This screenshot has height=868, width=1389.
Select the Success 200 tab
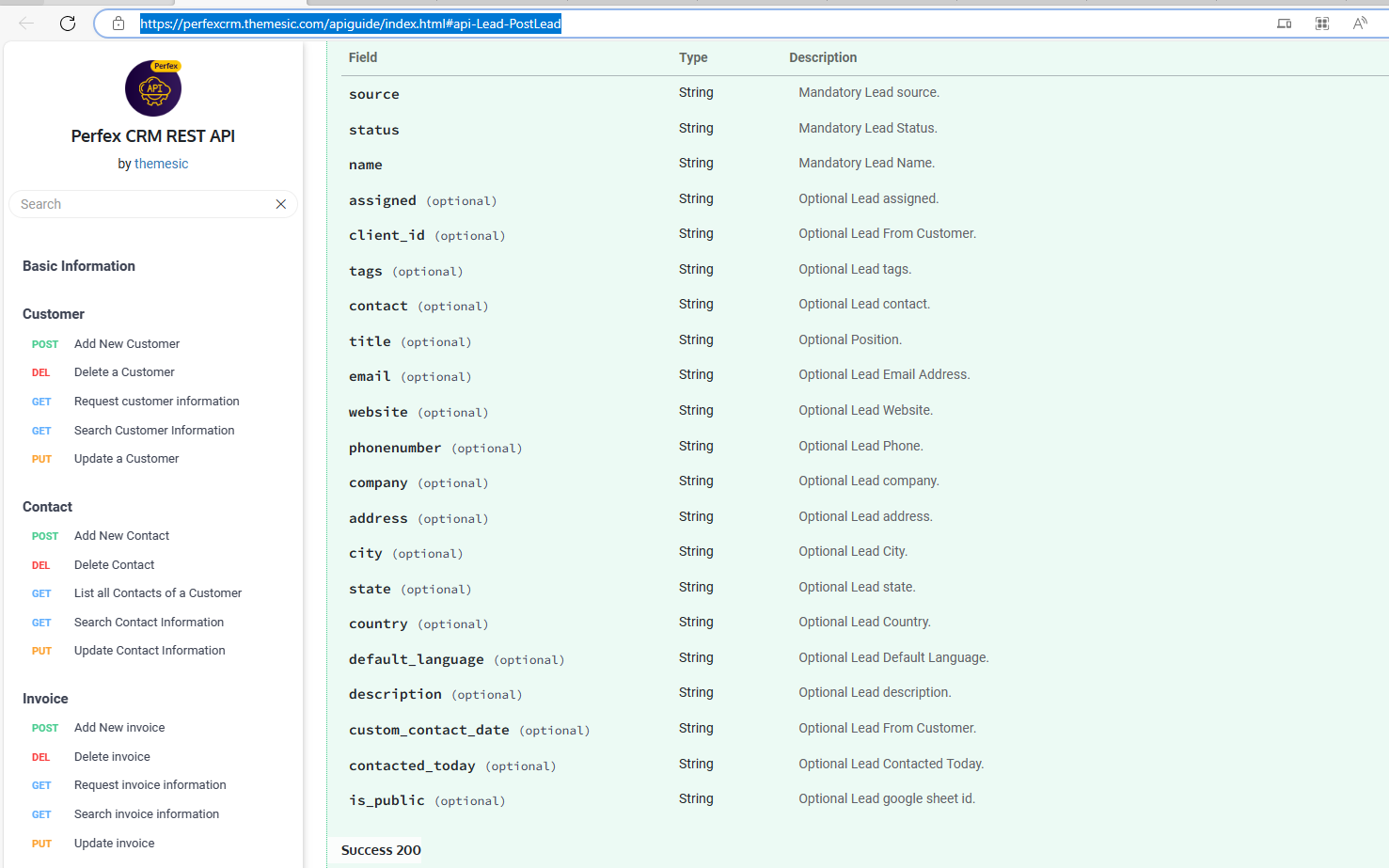[381, 850]
